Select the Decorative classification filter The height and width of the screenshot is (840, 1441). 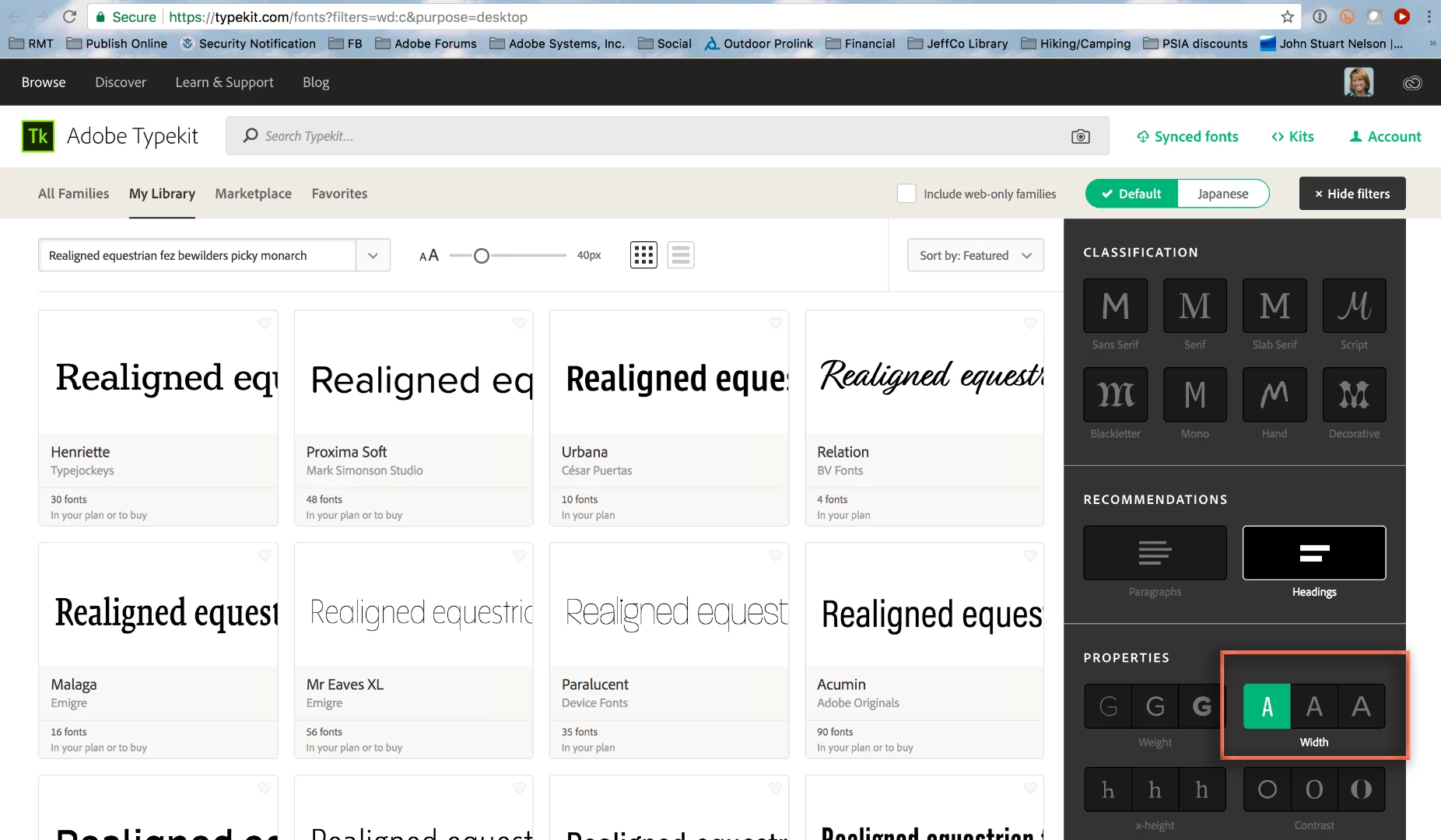(1354, 394)
